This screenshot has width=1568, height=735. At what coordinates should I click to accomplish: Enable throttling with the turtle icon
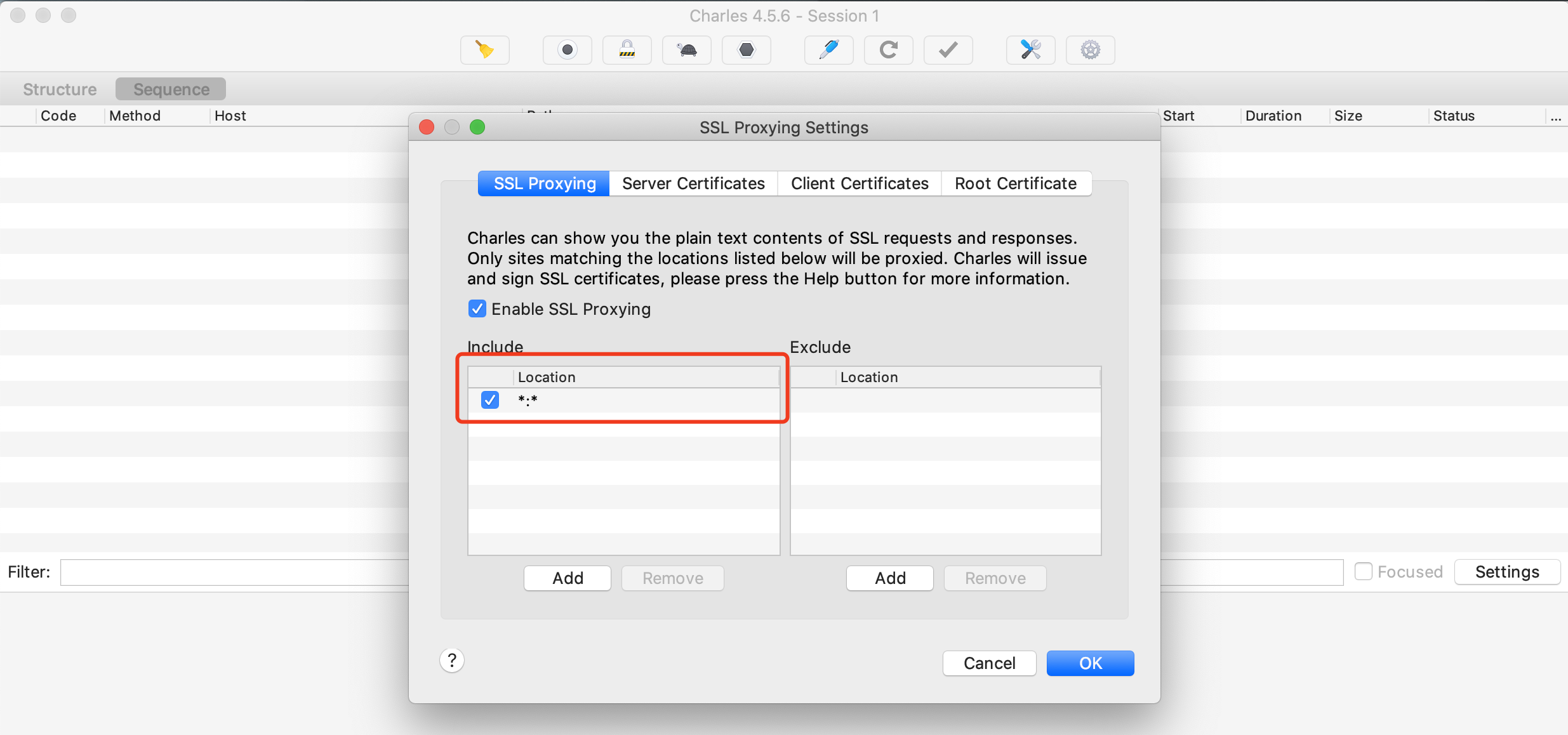point(686,50)
